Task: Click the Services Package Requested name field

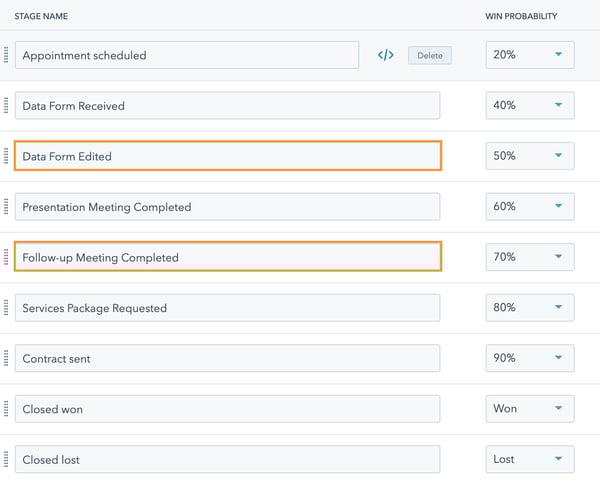Action: 227,308
